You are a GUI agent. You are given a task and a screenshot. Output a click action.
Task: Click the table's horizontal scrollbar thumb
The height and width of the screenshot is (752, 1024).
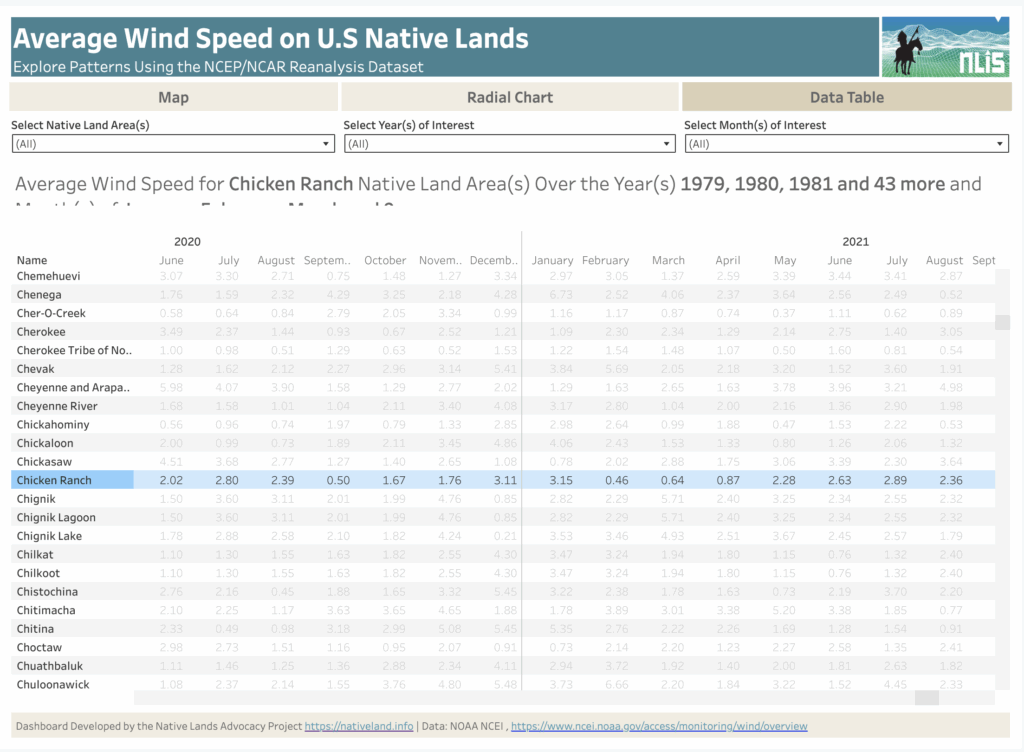[x=926, y=698]
